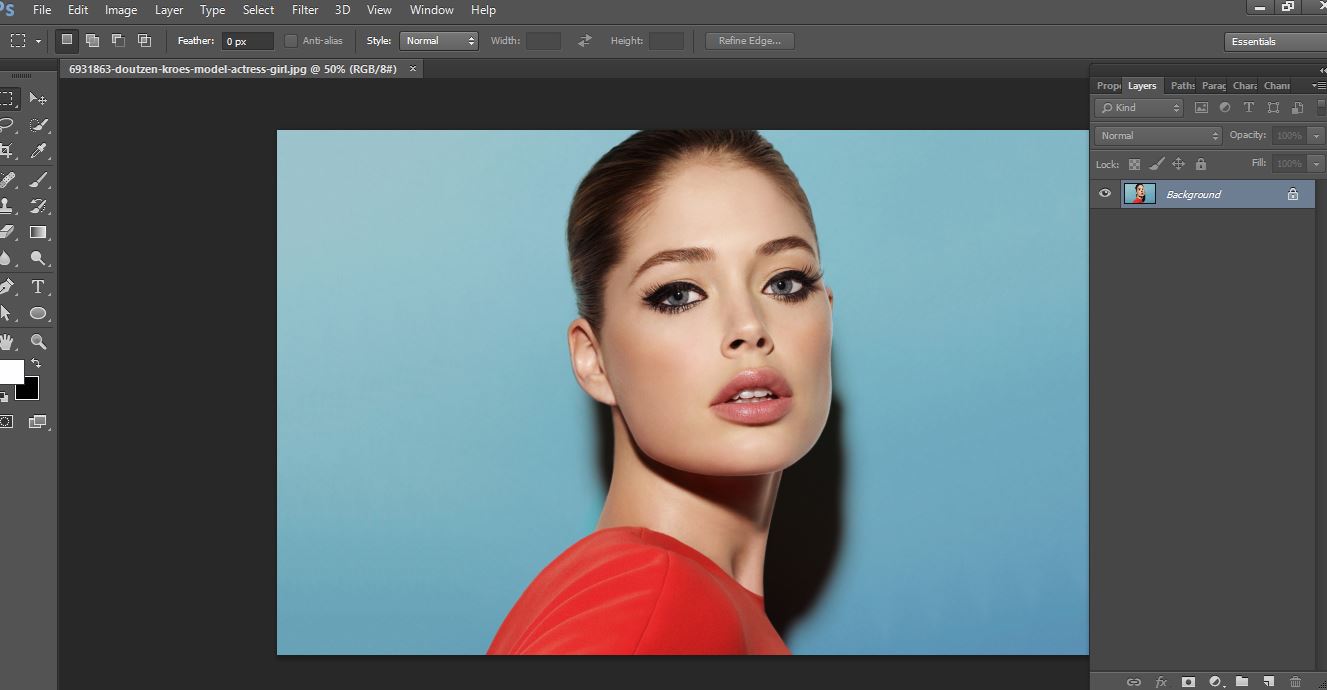Click the Delete layer trash icon

[1295, 681]
